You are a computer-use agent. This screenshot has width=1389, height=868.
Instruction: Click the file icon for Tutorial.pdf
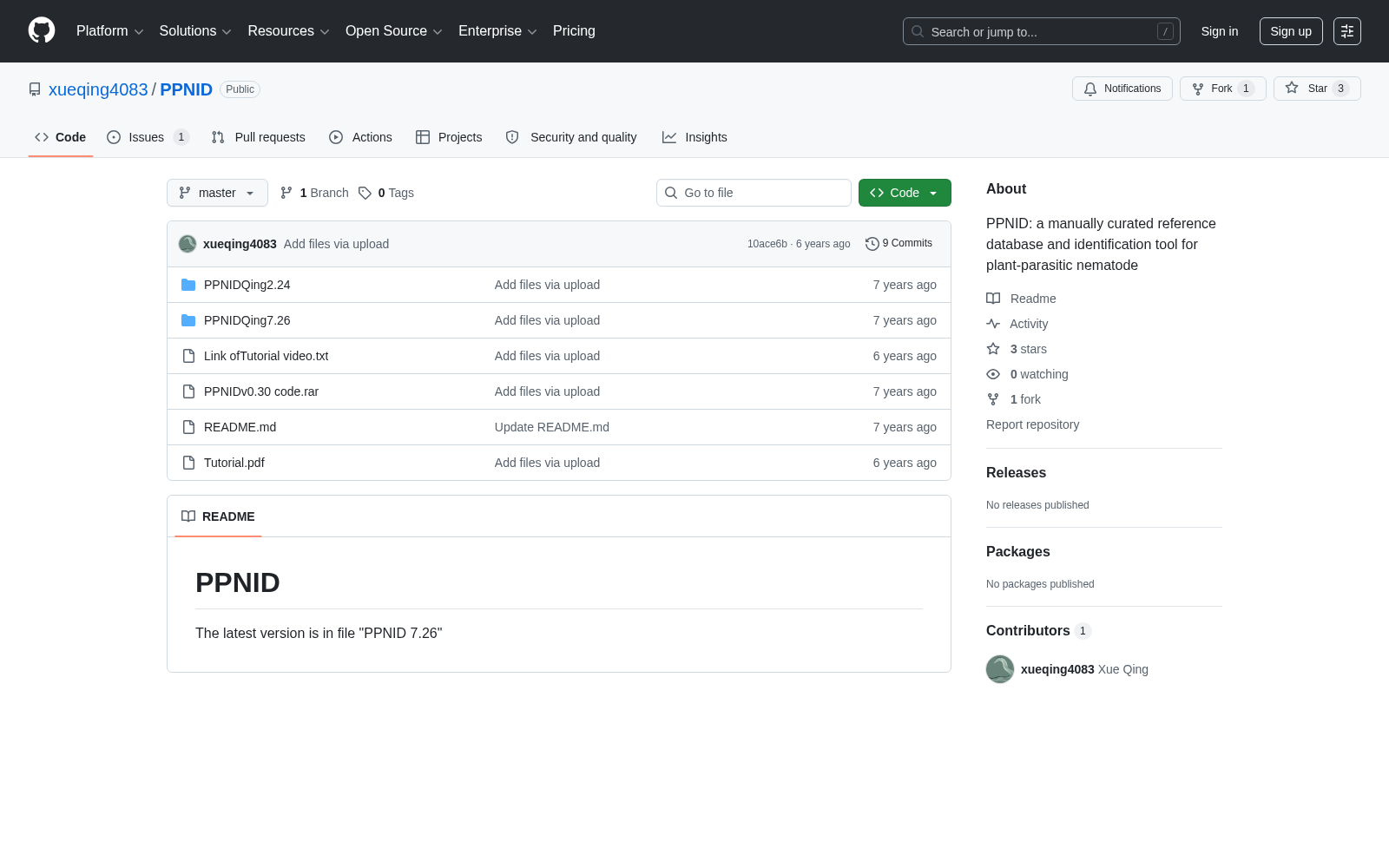[x=188, y=463]
